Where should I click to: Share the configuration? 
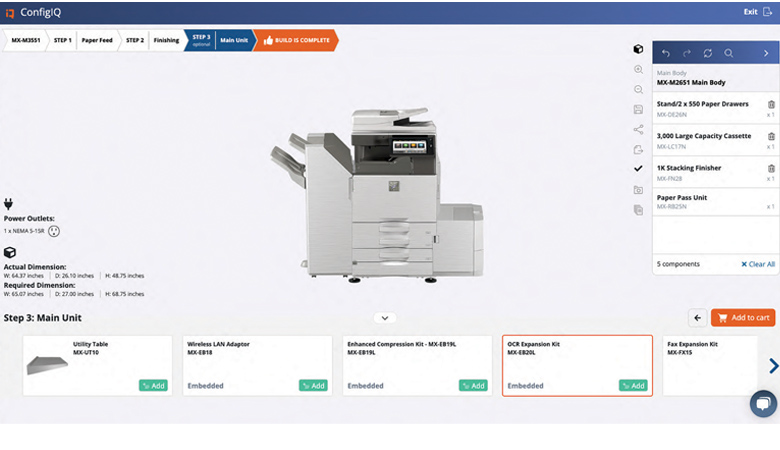[638, 129]
